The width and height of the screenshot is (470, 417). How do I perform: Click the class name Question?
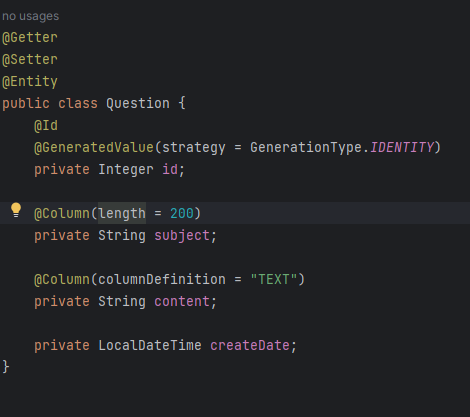click(x=138, y=104)
